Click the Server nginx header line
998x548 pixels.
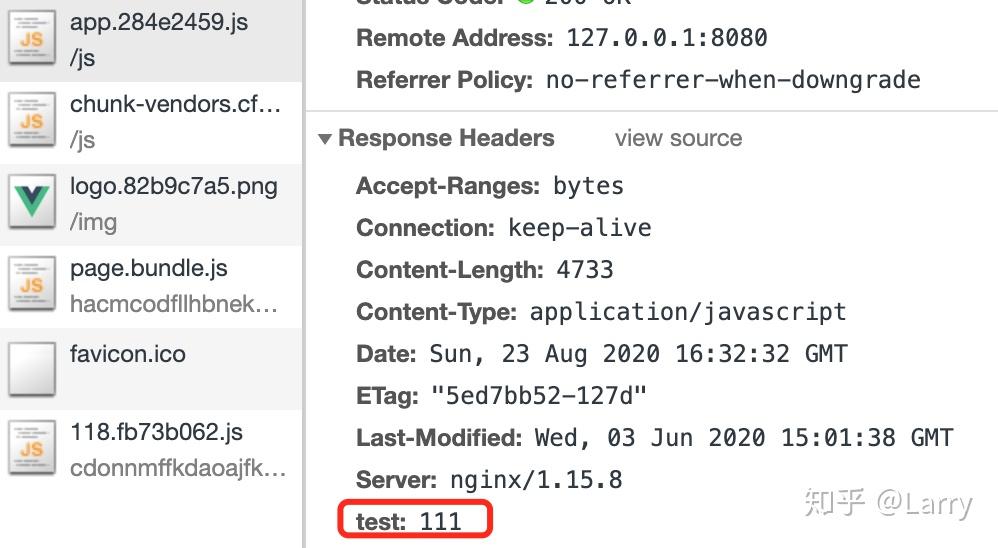click(x=489, y=480)
